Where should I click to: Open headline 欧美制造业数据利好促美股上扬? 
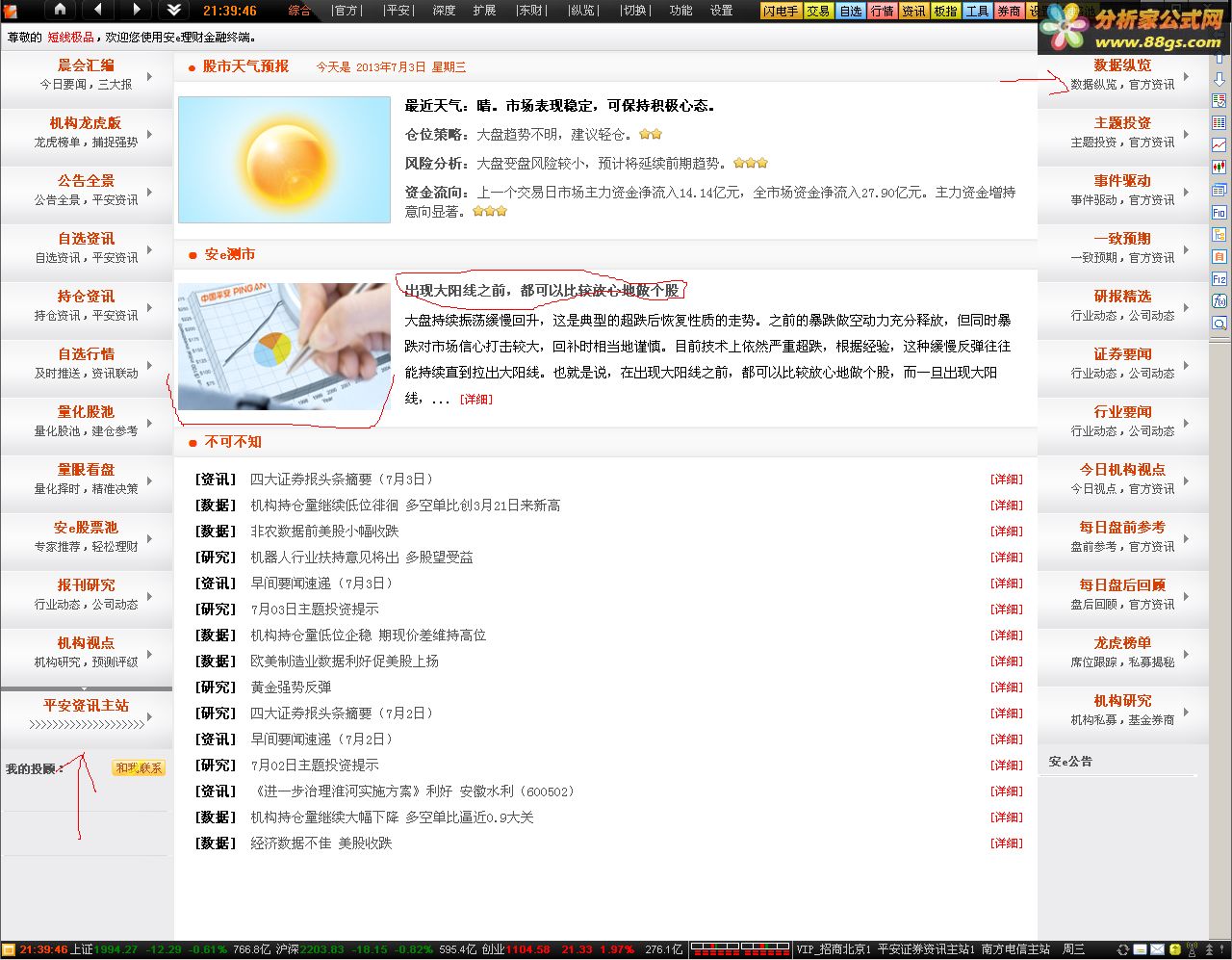tap(345, 662)
